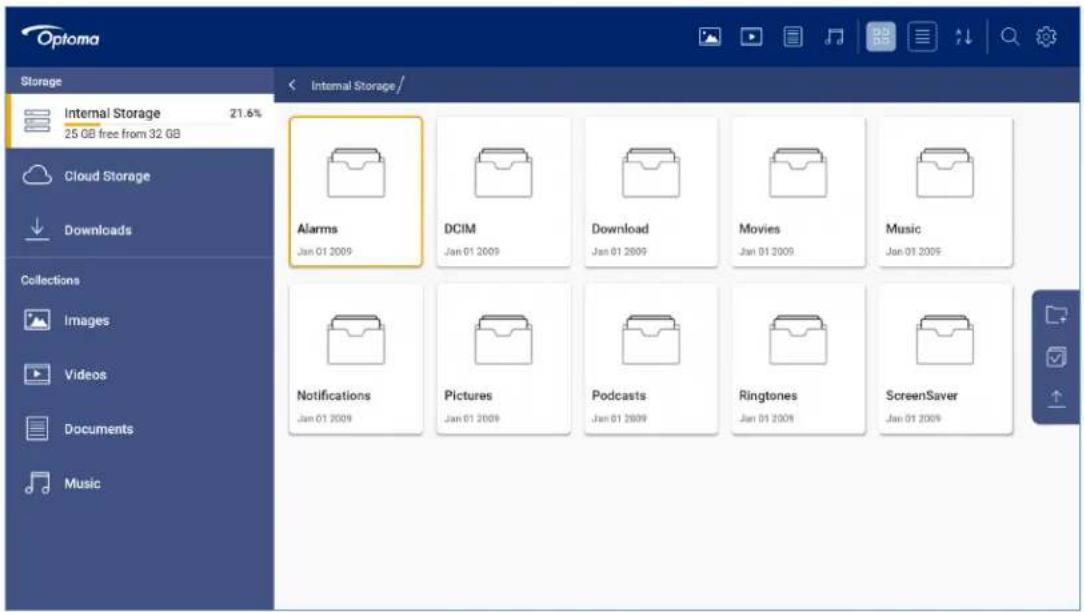Open Documents collection in sidebar
The height and width of the screenshot is (612, 1084).
pos(140,429)
